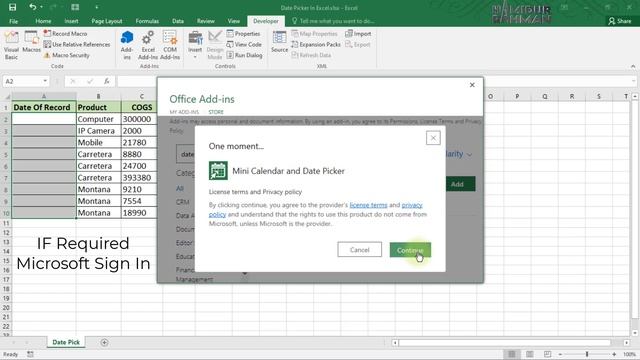This screenshot has height=360, width=640.
Task: Toggle Use Relative References
Action: [77, 44]
